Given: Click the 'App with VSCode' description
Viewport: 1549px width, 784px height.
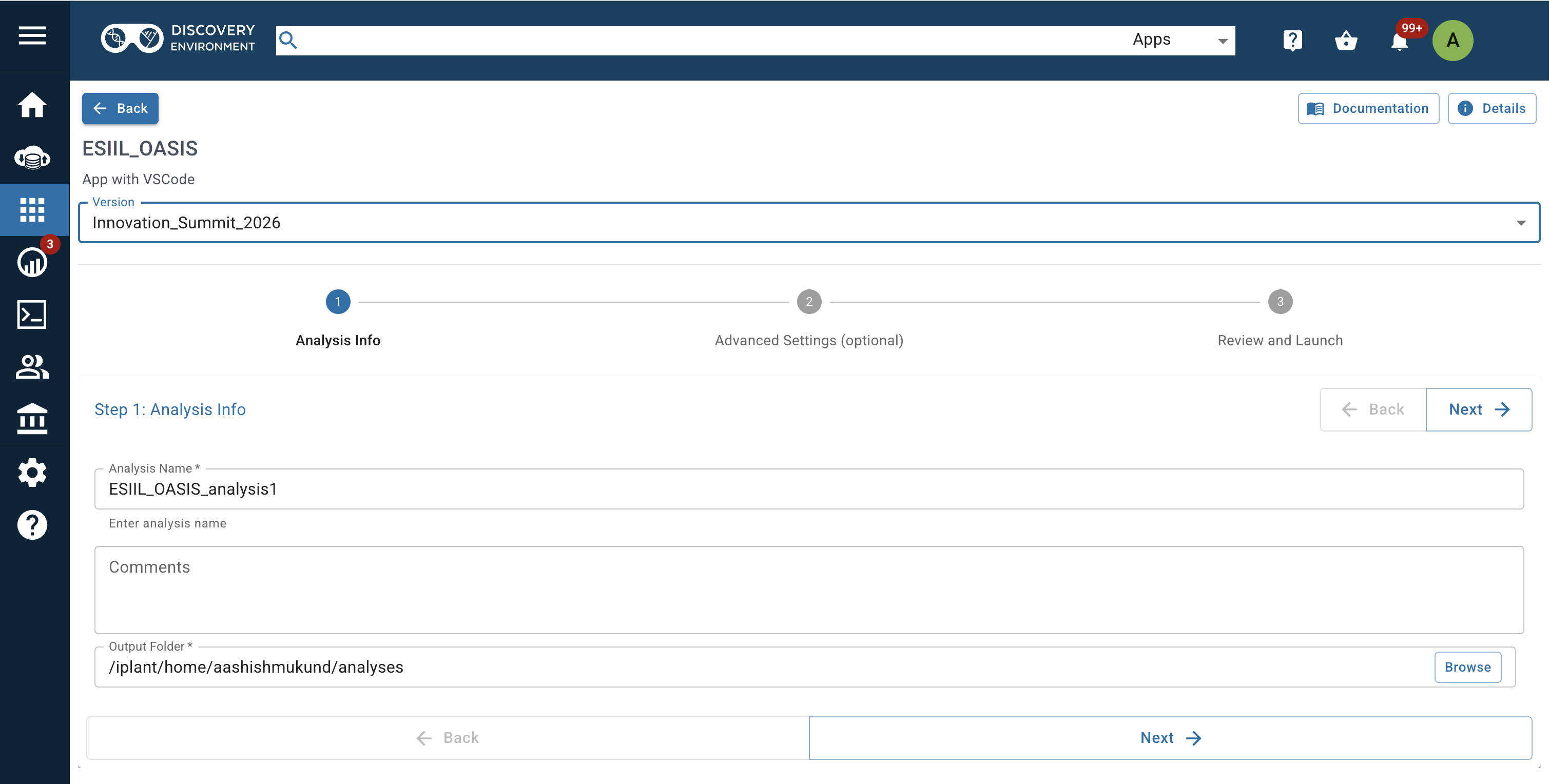Looking at the screenshot, I should tap(138, 179).
